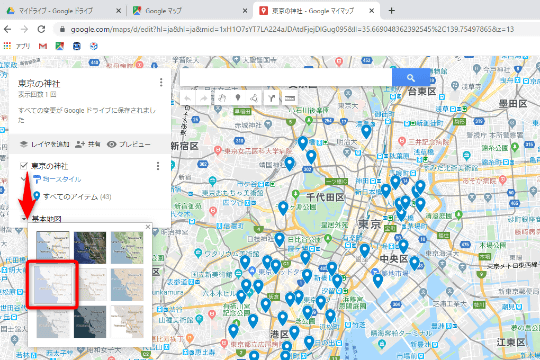
Task: Click the browser address bar URL
Action: (292, 30)
